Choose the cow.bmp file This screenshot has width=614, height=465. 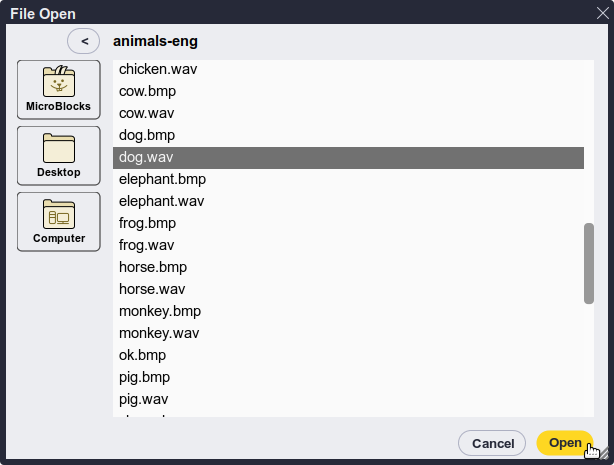(349, 91)
